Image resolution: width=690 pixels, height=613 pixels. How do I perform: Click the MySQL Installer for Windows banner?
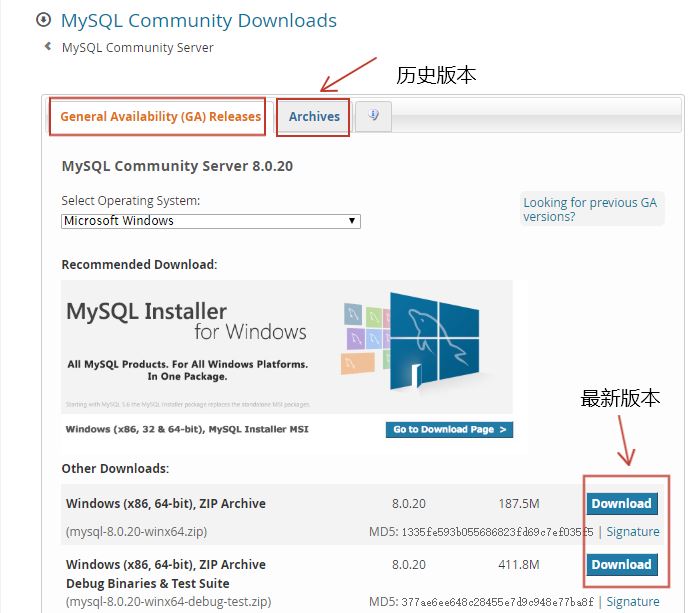[x=287, y=347]
